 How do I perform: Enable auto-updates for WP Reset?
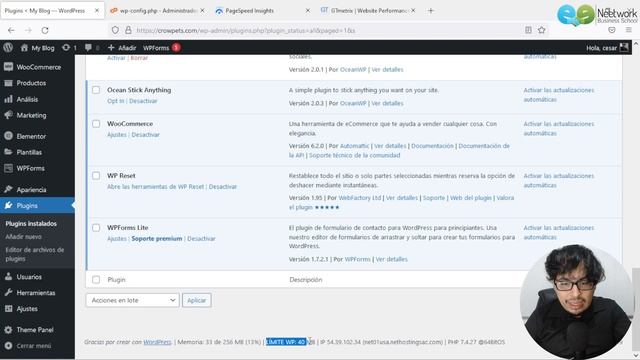[x=559, y=180]
